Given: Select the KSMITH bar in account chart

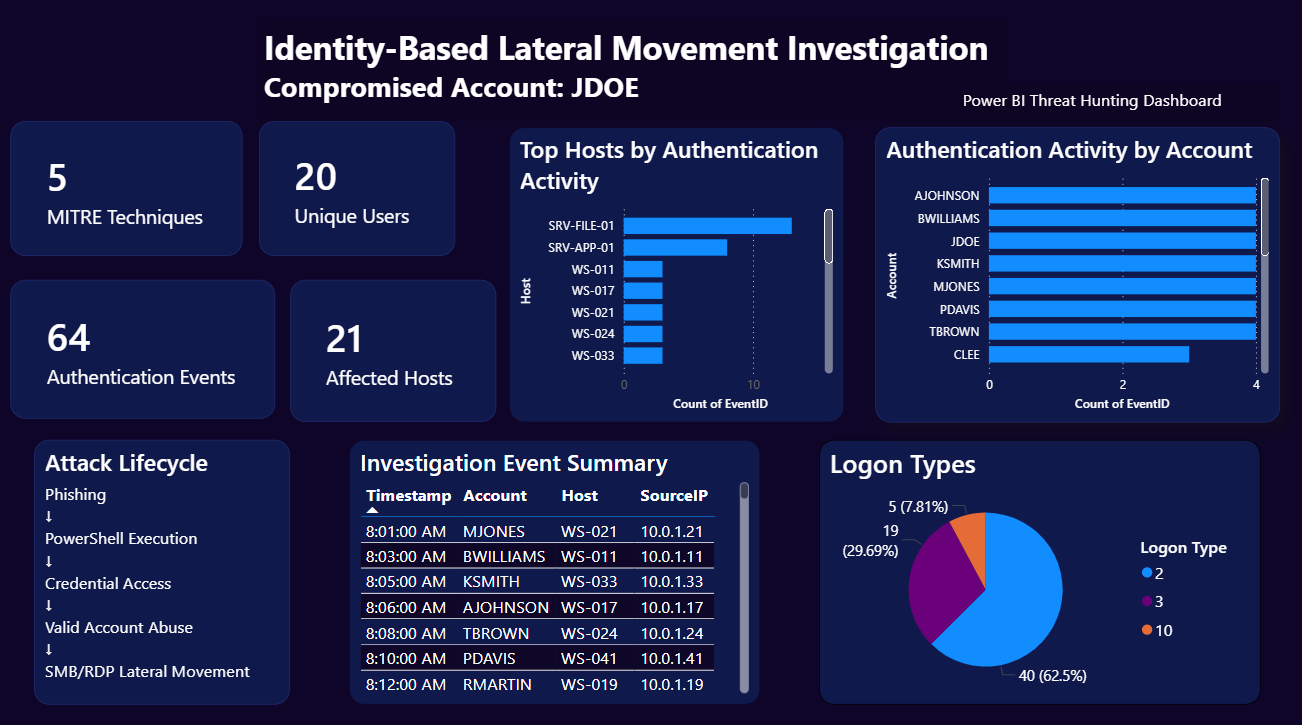Looking at the screenshot, I should pyautogui.click(x=1122, y=263).
